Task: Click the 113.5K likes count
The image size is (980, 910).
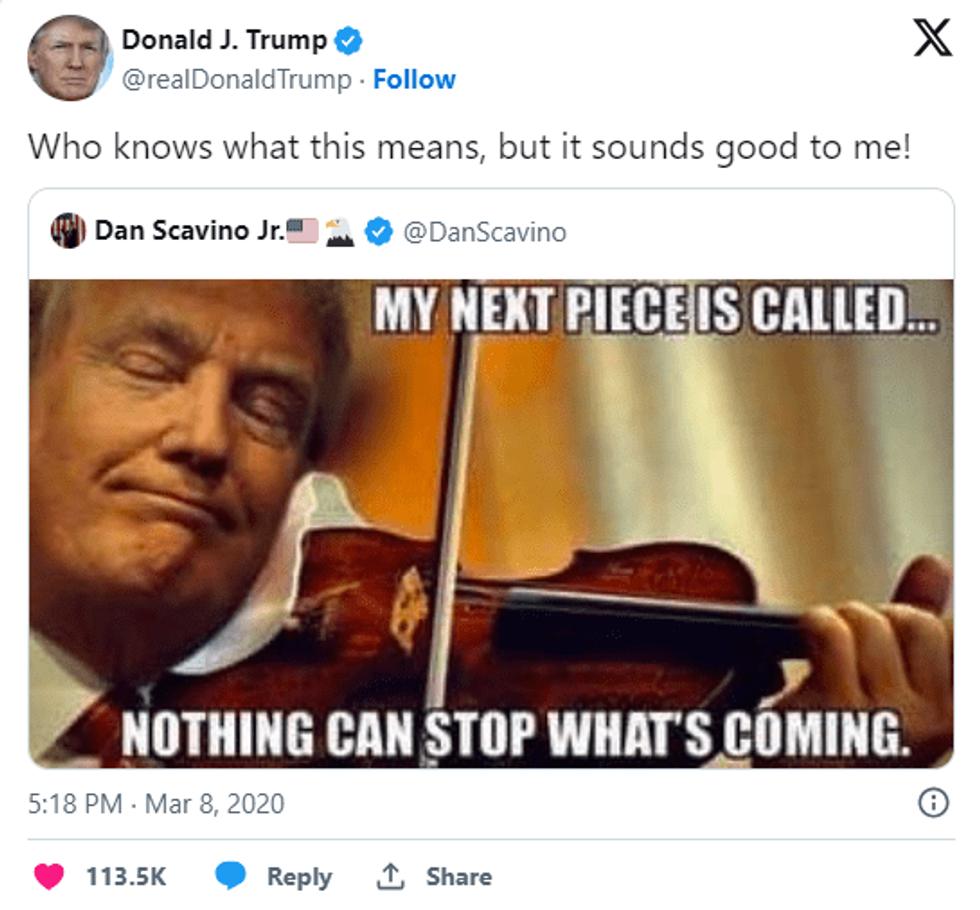Action: (x=126, y=877)
